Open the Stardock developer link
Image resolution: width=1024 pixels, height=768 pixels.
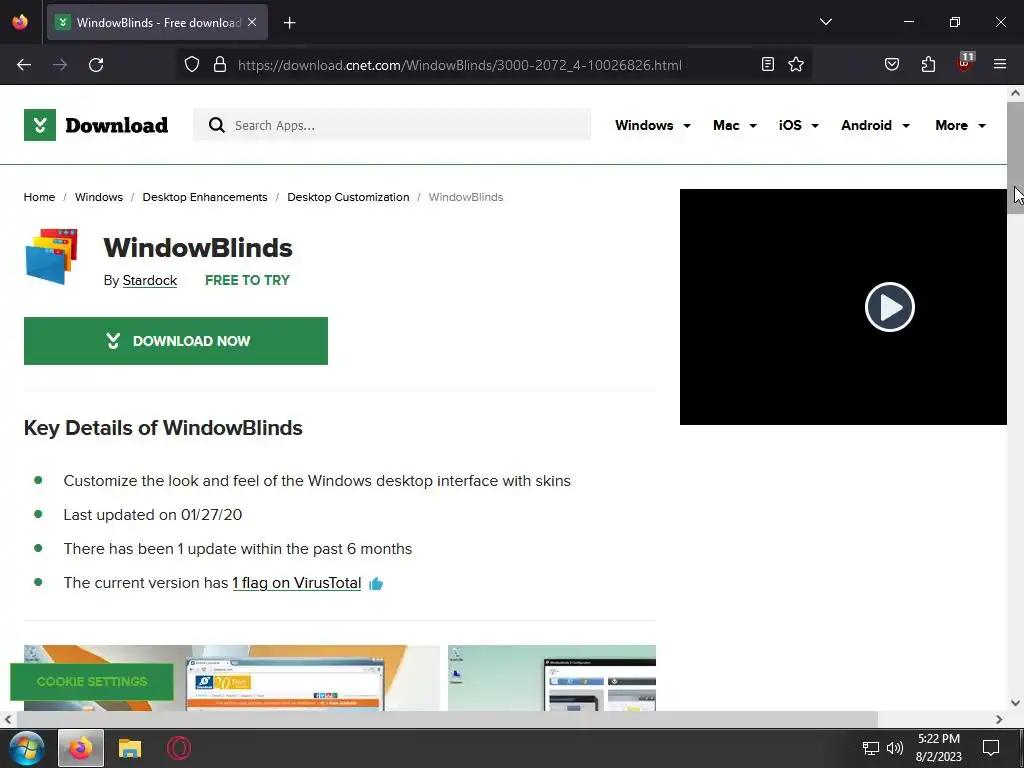click(x=150, y=281)
